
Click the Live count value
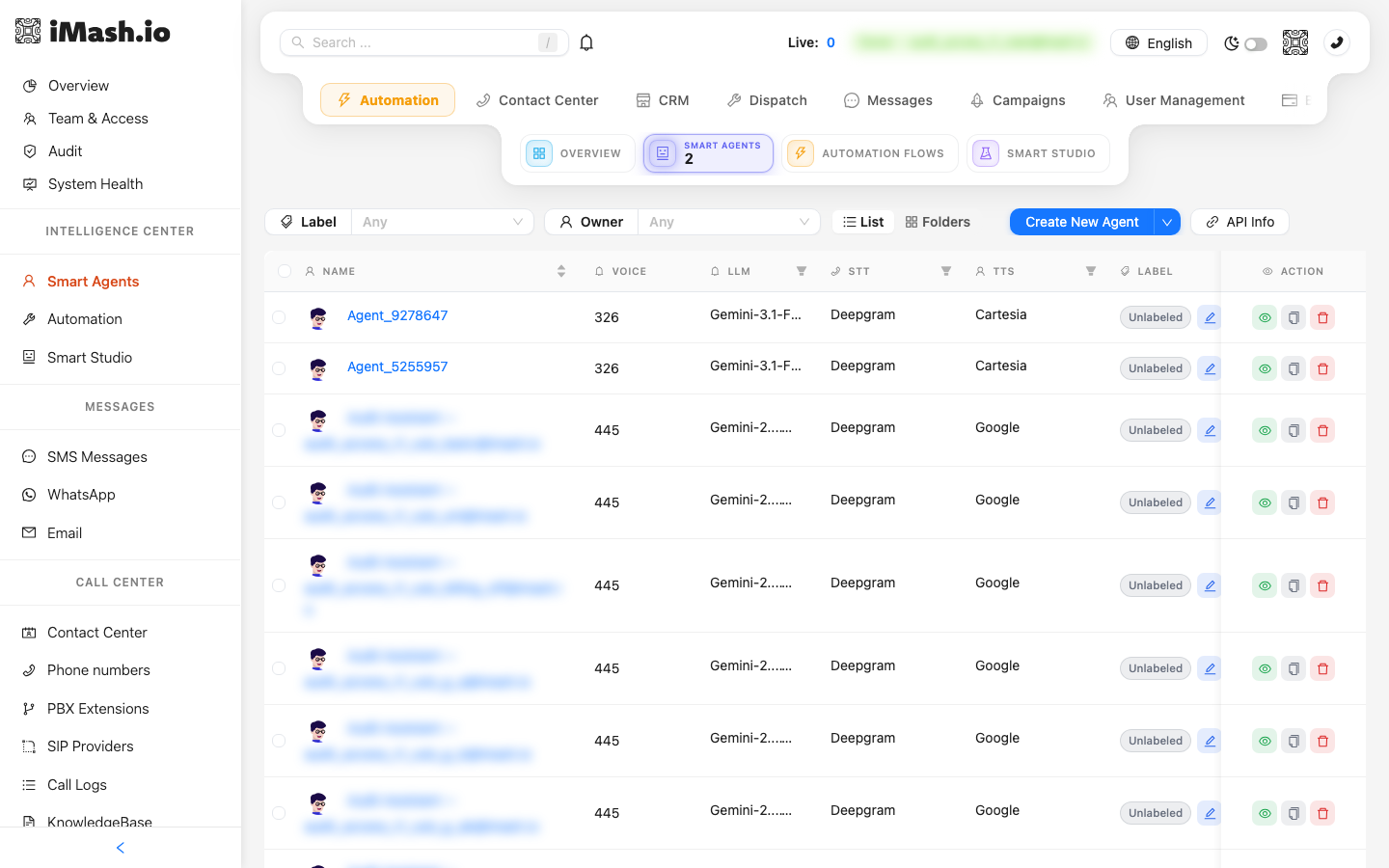pyautogui.click(x=831, y=42)
